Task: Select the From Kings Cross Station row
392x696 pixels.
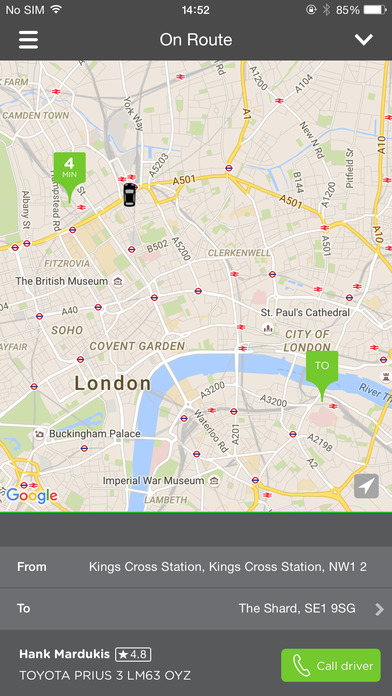Action: [x=196, y=567]
